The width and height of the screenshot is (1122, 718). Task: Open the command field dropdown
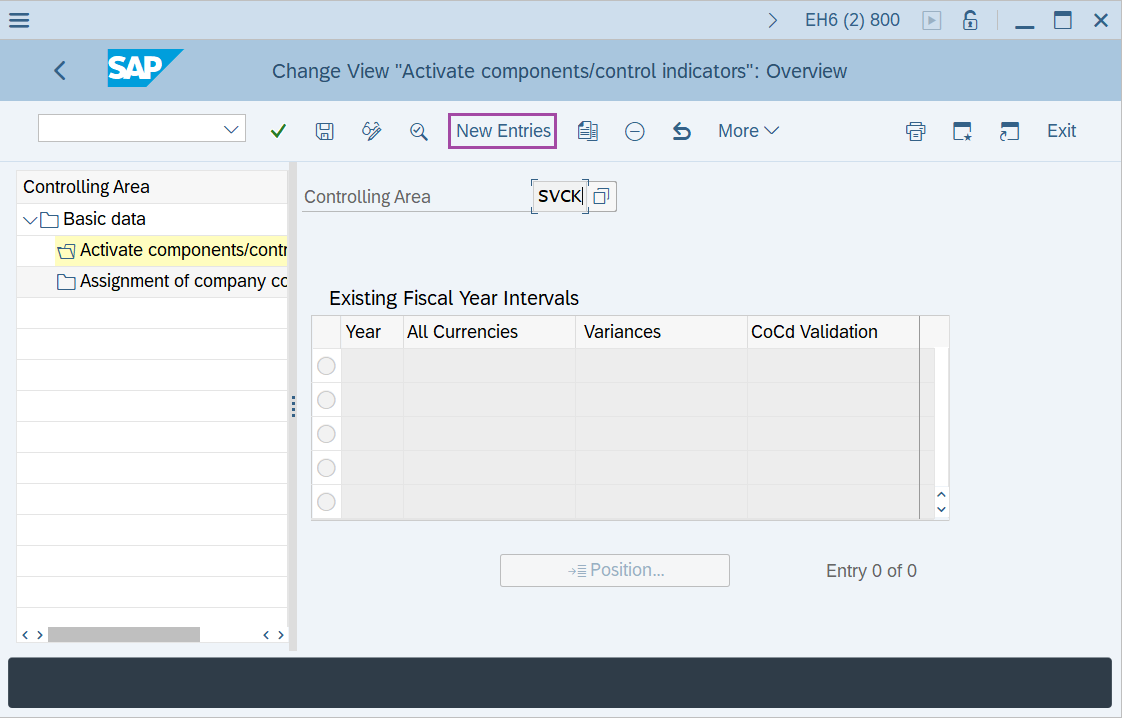(232, 129)
